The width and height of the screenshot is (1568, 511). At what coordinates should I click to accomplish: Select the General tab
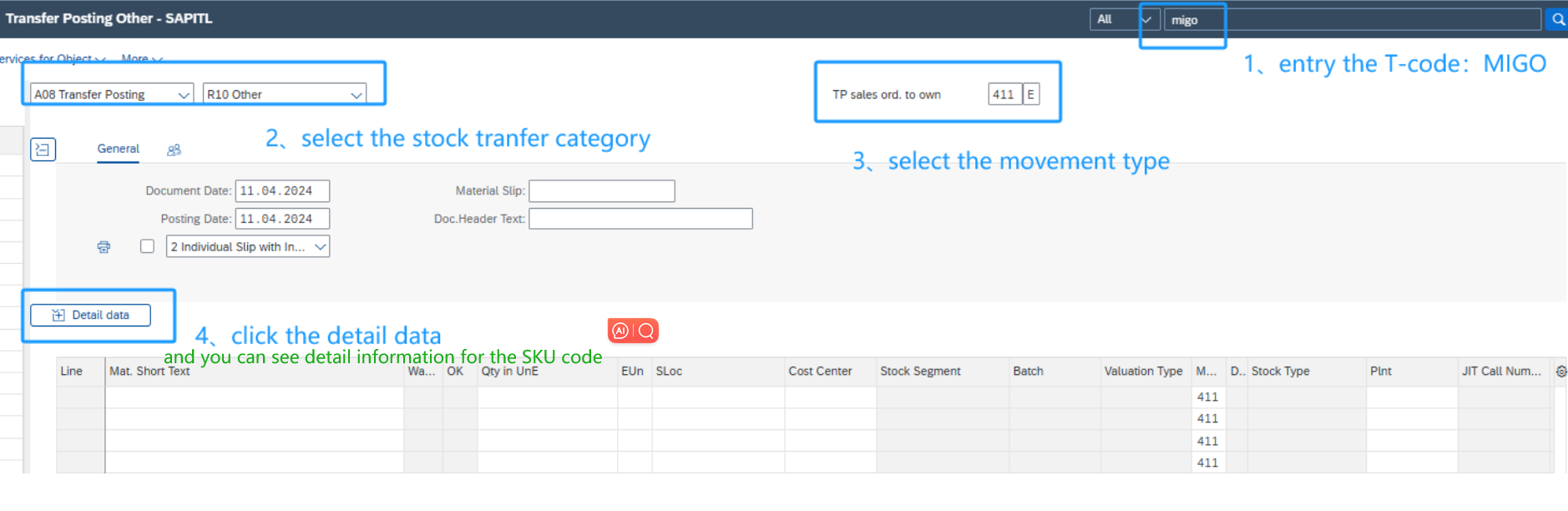click(x=118, y=149)
